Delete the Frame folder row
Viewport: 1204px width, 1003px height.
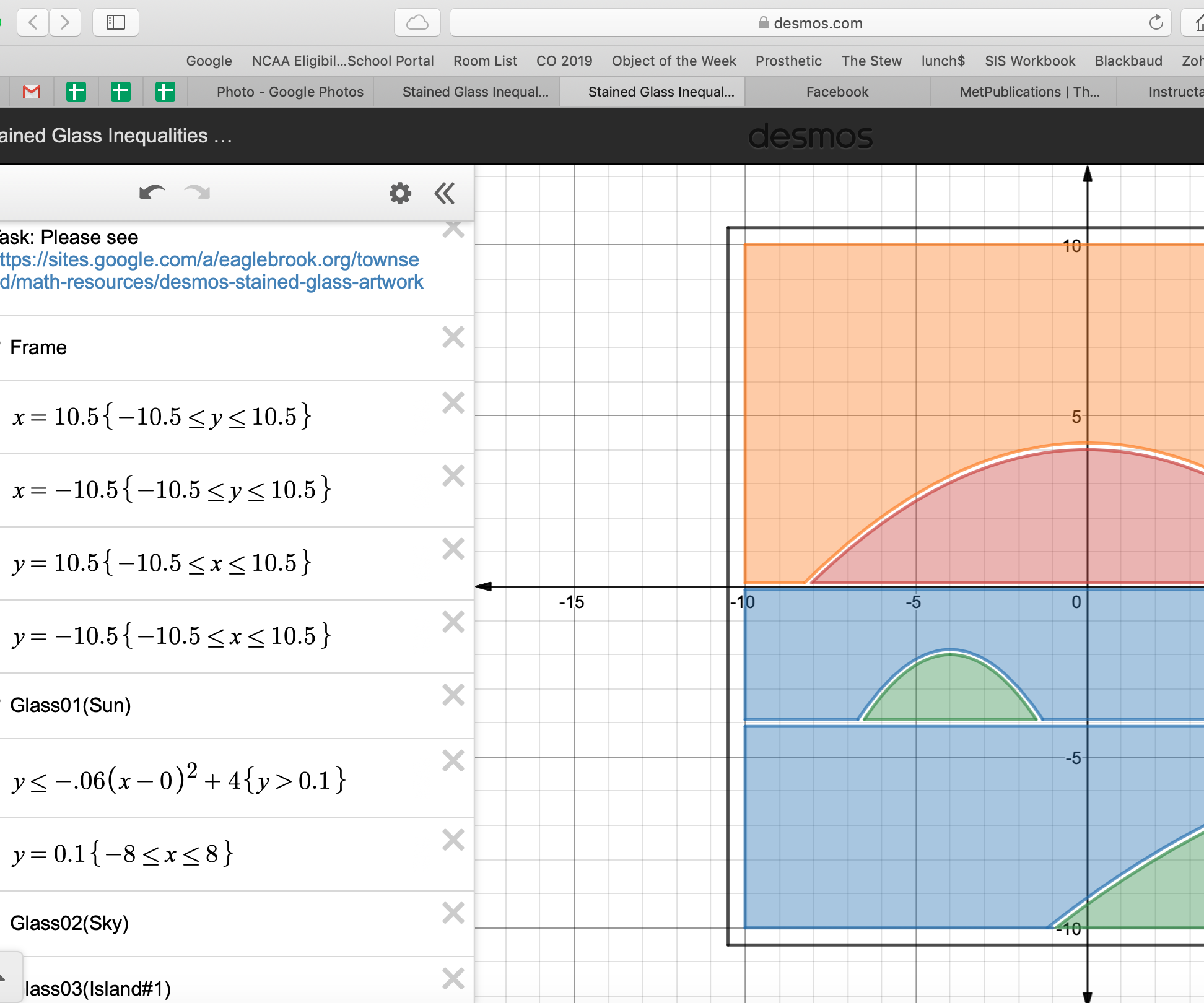pos(453,337)
